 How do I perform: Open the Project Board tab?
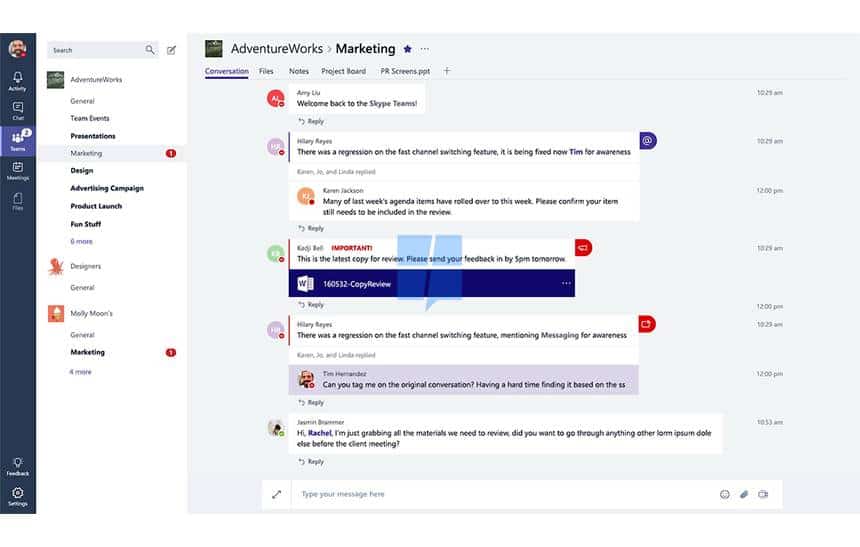pos(343,71)
